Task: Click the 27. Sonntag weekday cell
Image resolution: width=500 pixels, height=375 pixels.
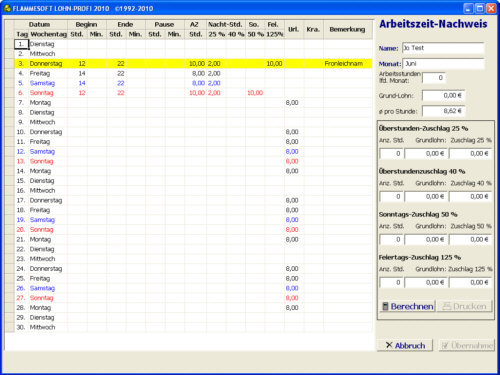Action: tap(48, 298)
